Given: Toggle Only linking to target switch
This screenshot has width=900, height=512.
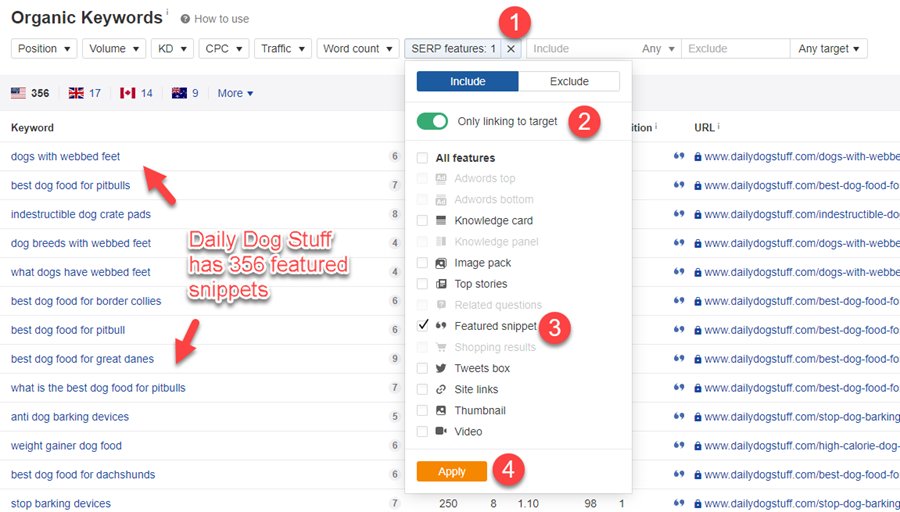Looking at the screenshot, I should [432, 121].
